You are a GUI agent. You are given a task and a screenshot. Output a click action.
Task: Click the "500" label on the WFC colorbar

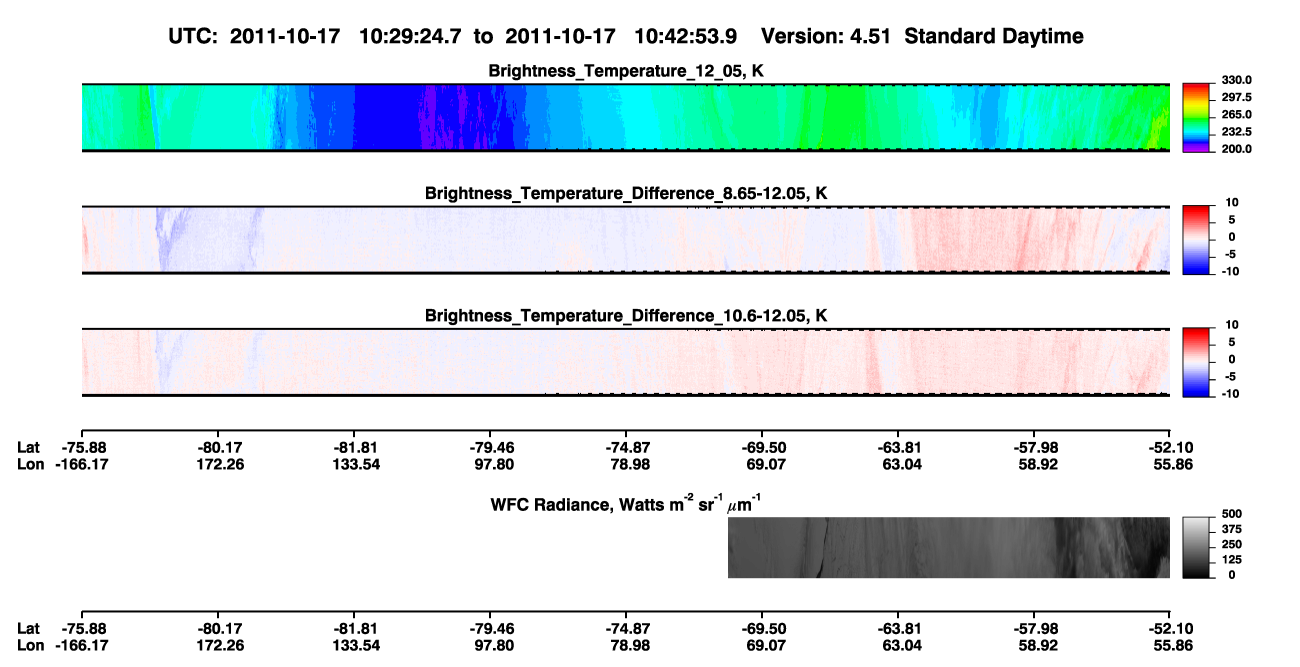[1230, 515]
